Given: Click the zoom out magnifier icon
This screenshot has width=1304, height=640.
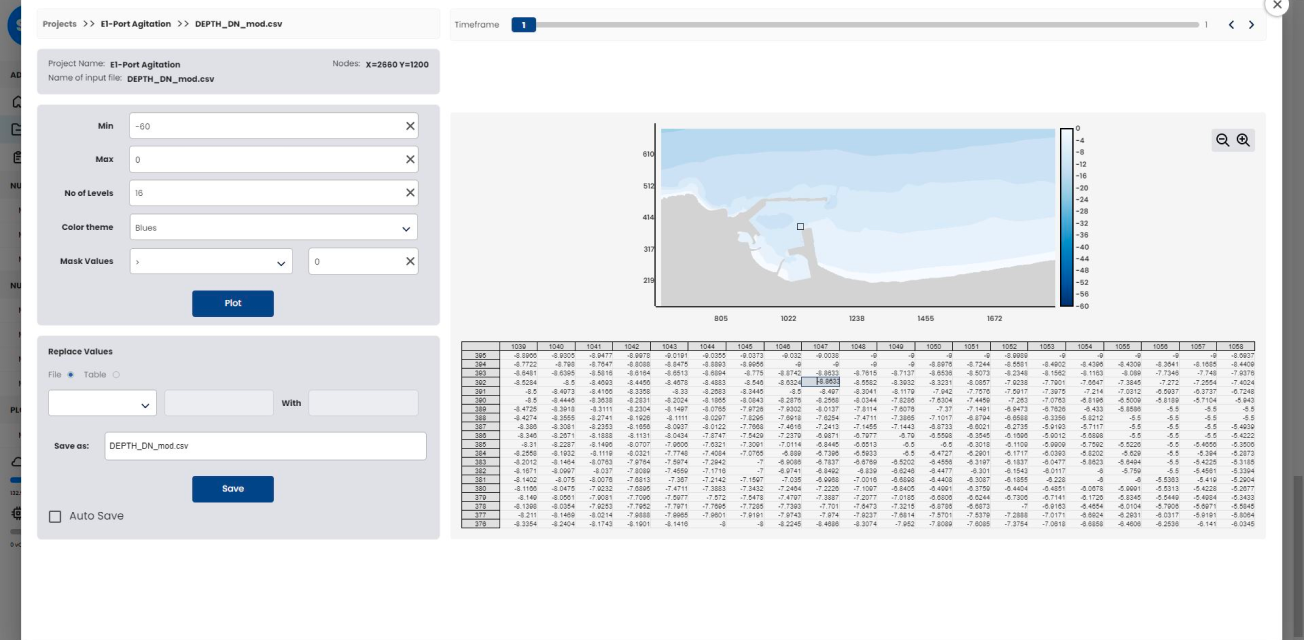Looking at the screenshot, I should click(x=1222, y=141).
